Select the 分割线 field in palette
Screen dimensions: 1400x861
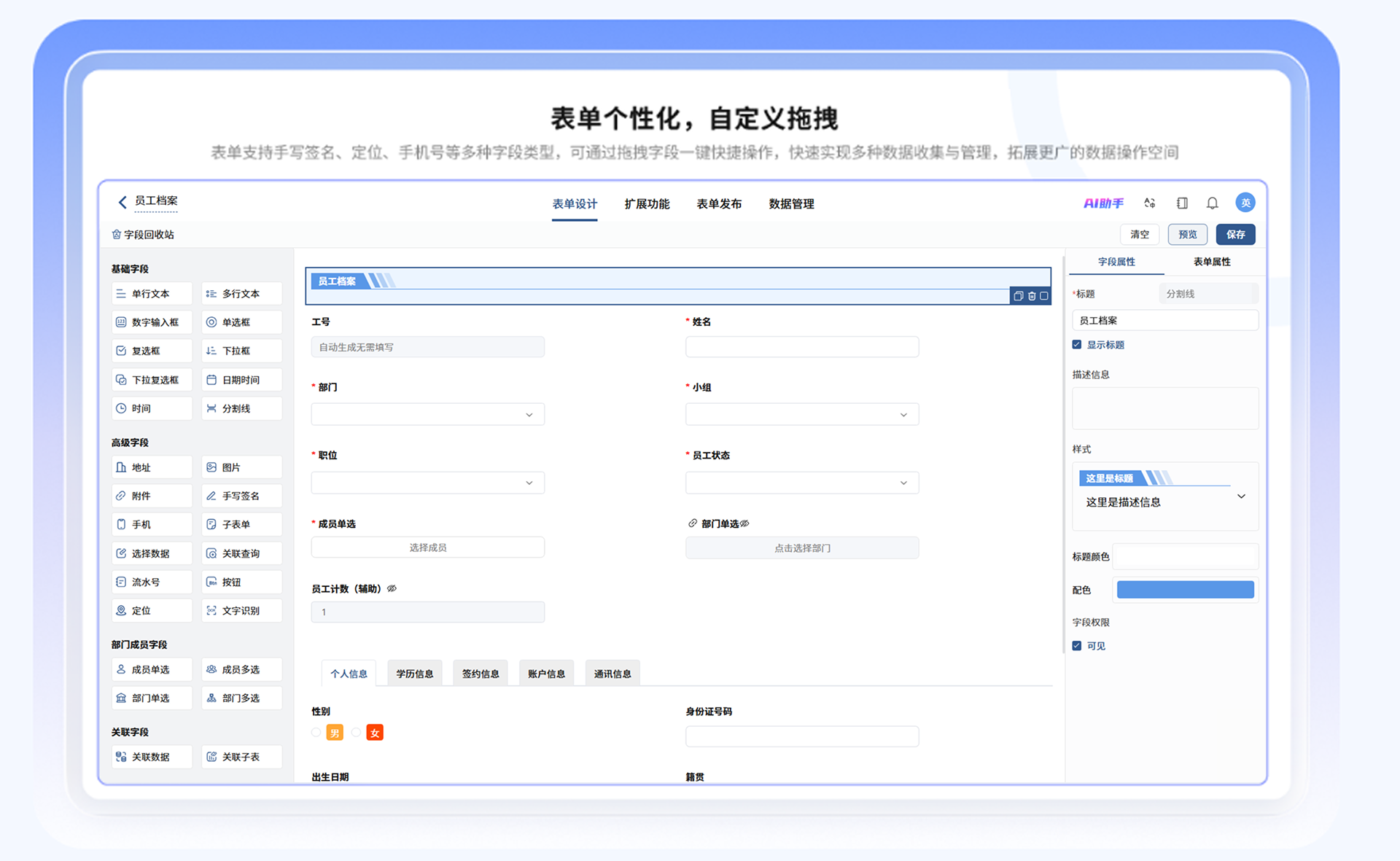[x=241, y=408]
